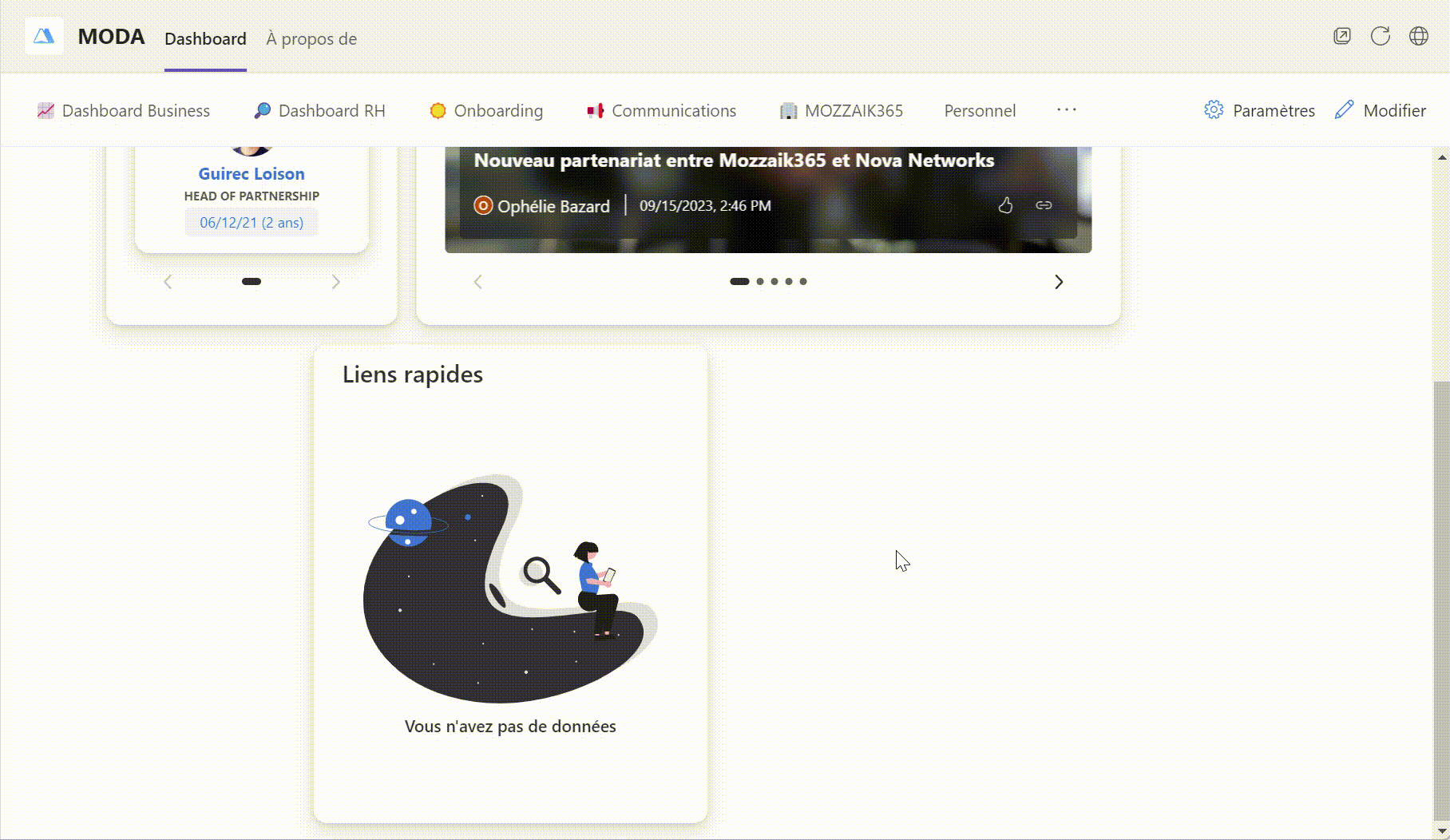The image size is (1450, 840).
Task: Copy link of the news article
Action: (1044, 205)
